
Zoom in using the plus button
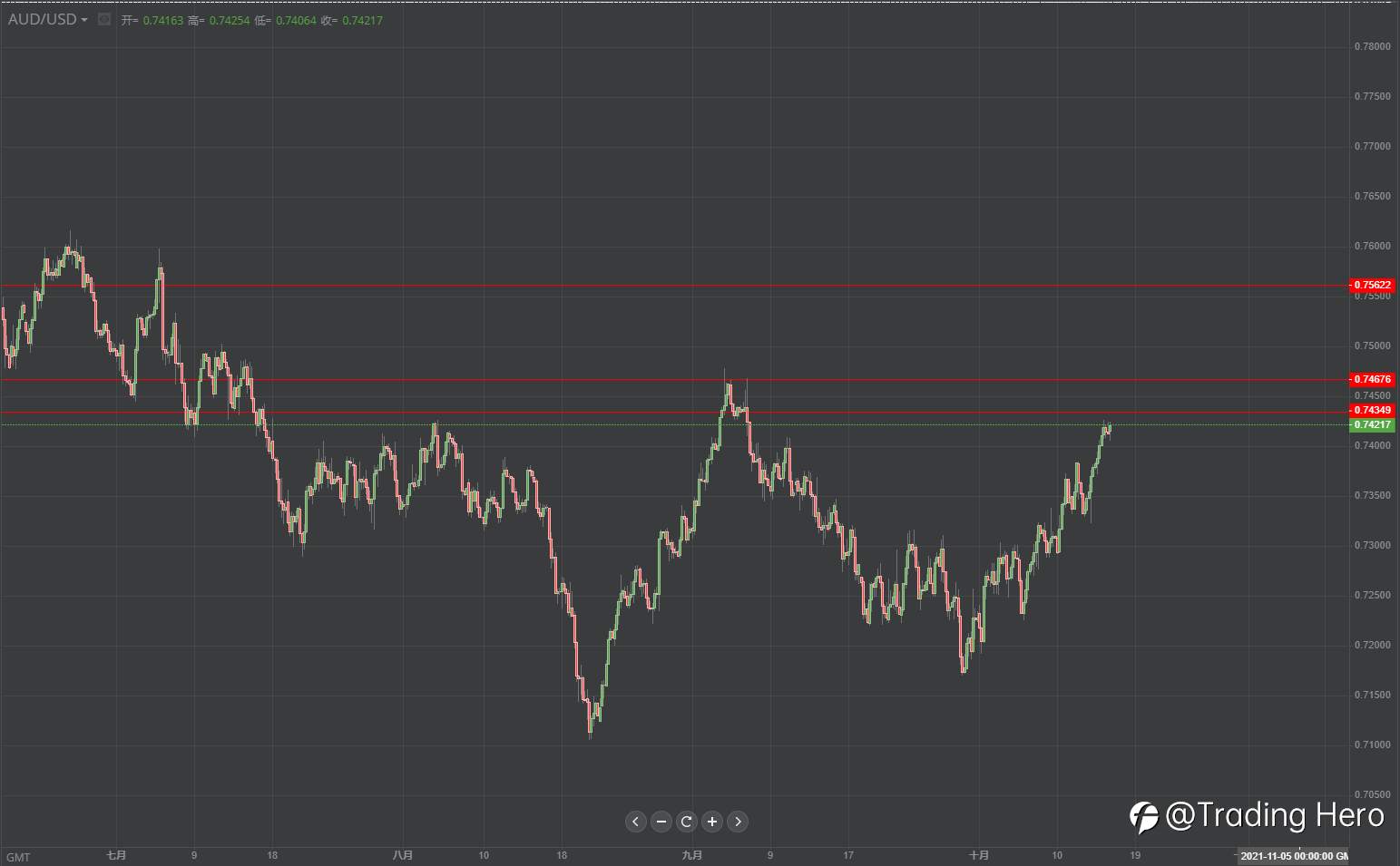click(712, 822)
